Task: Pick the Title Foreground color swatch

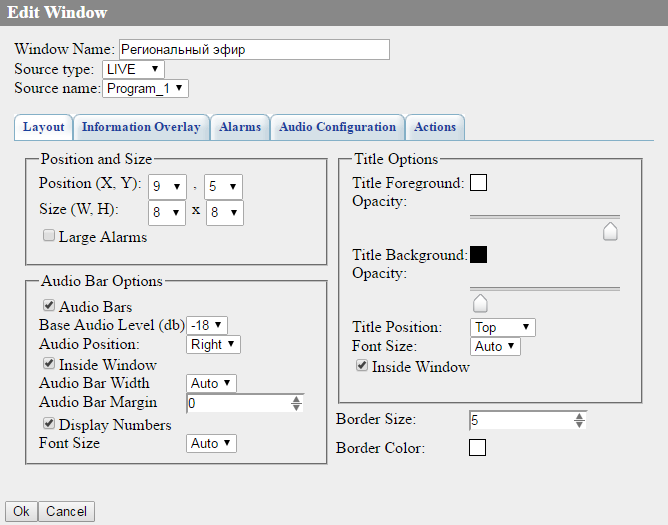Action: click(x=478, y=183)
